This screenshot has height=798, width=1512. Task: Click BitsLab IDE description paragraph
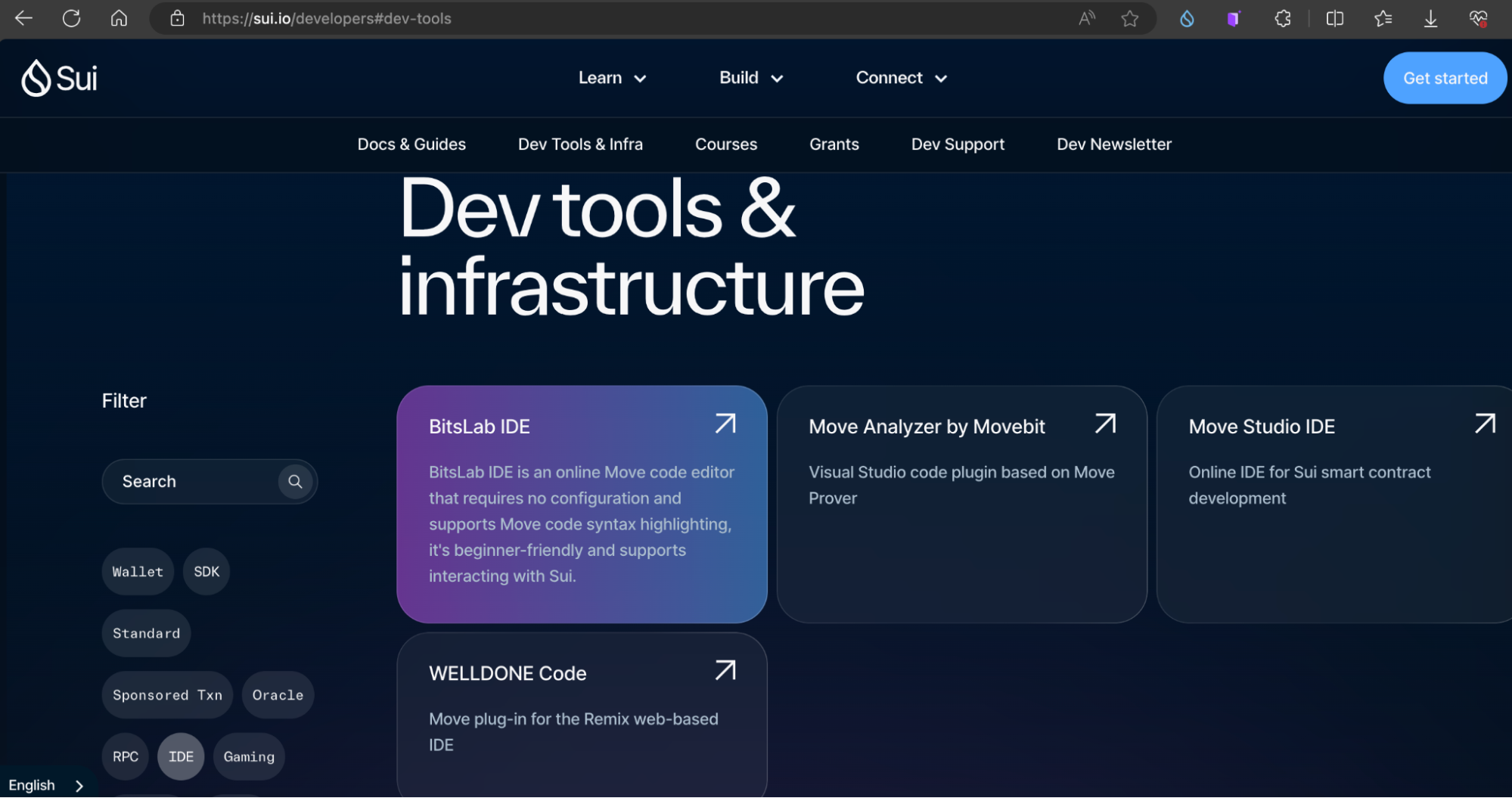pyautogui.click(x=582, y=524)
